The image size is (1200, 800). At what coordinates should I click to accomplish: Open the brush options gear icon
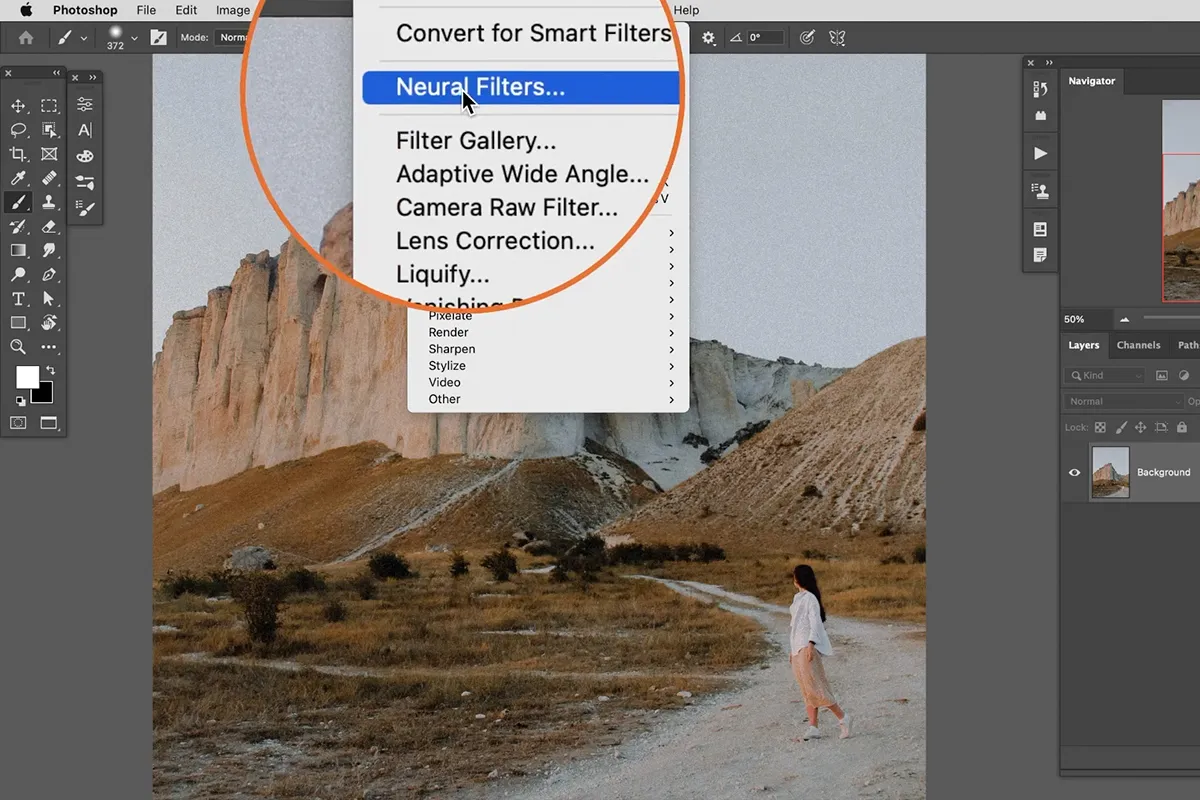[709, 38]
